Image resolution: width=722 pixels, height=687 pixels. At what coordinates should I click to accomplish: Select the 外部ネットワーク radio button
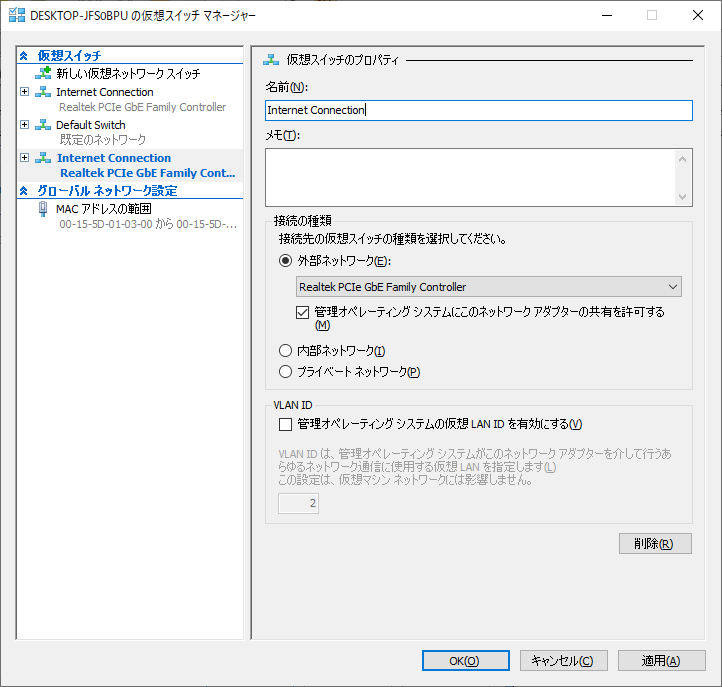point(285,261)
